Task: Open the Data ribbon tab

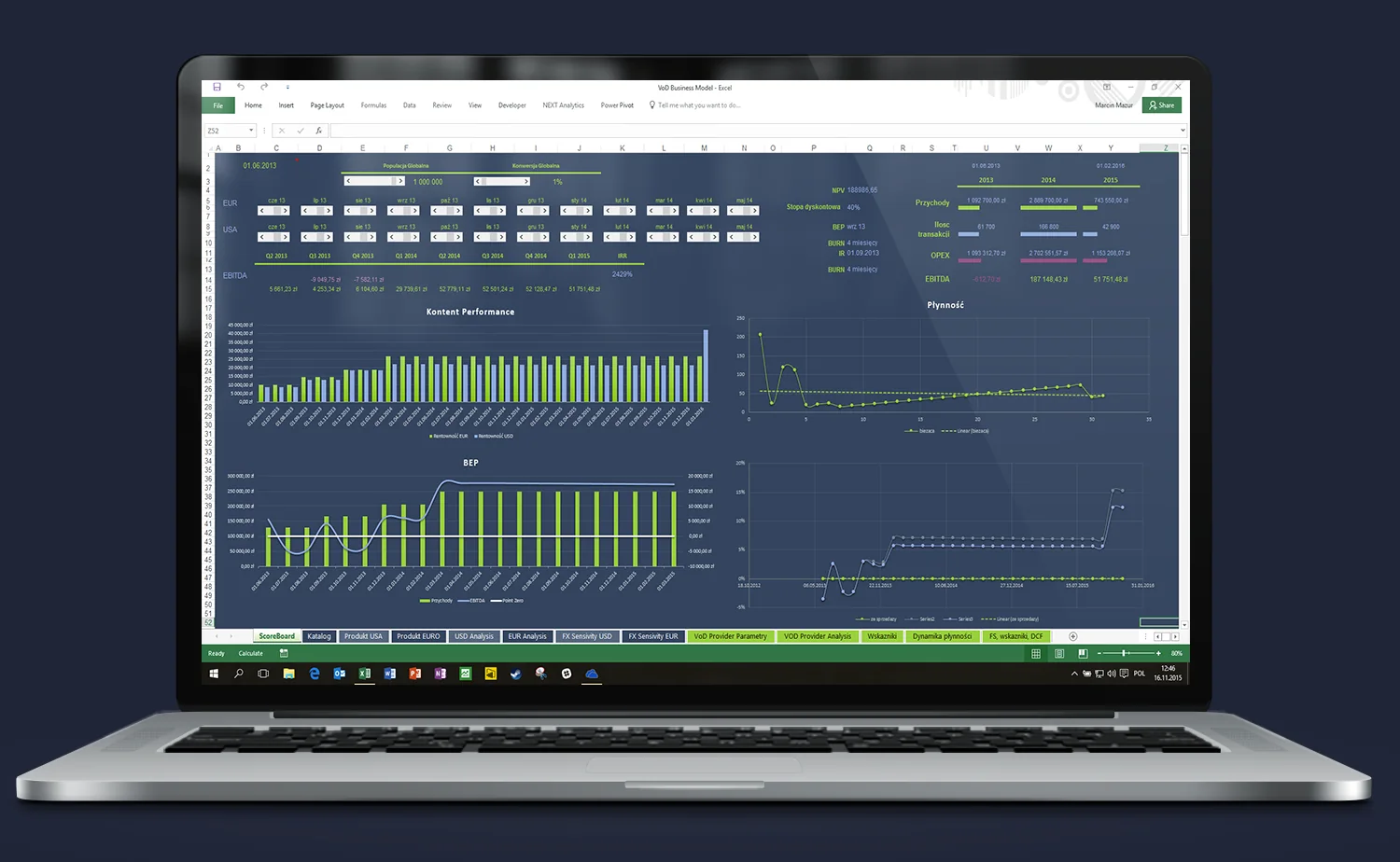Action: 409,105
